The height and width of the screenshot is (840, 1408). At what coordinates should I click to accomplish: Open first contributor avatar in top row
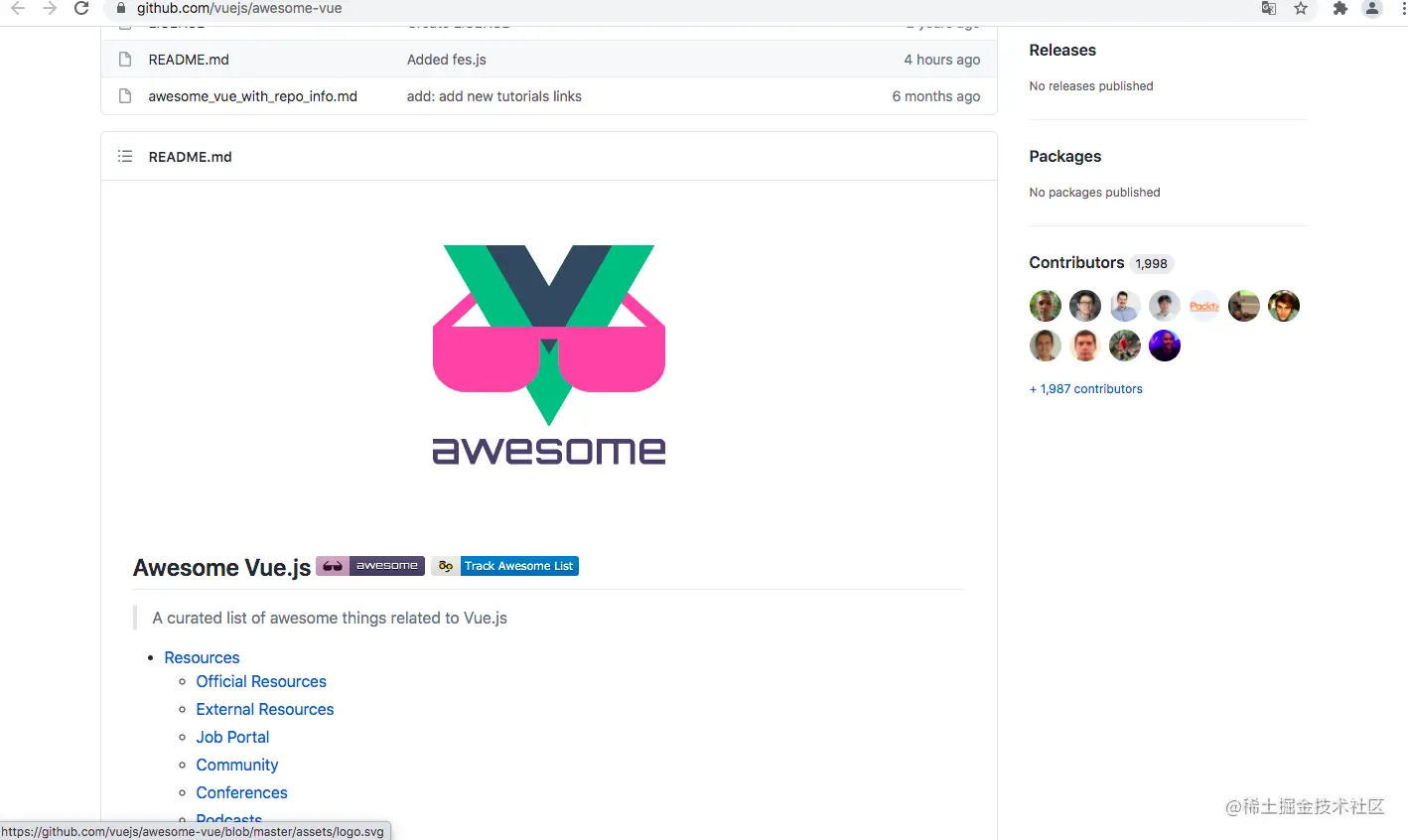1046,306
